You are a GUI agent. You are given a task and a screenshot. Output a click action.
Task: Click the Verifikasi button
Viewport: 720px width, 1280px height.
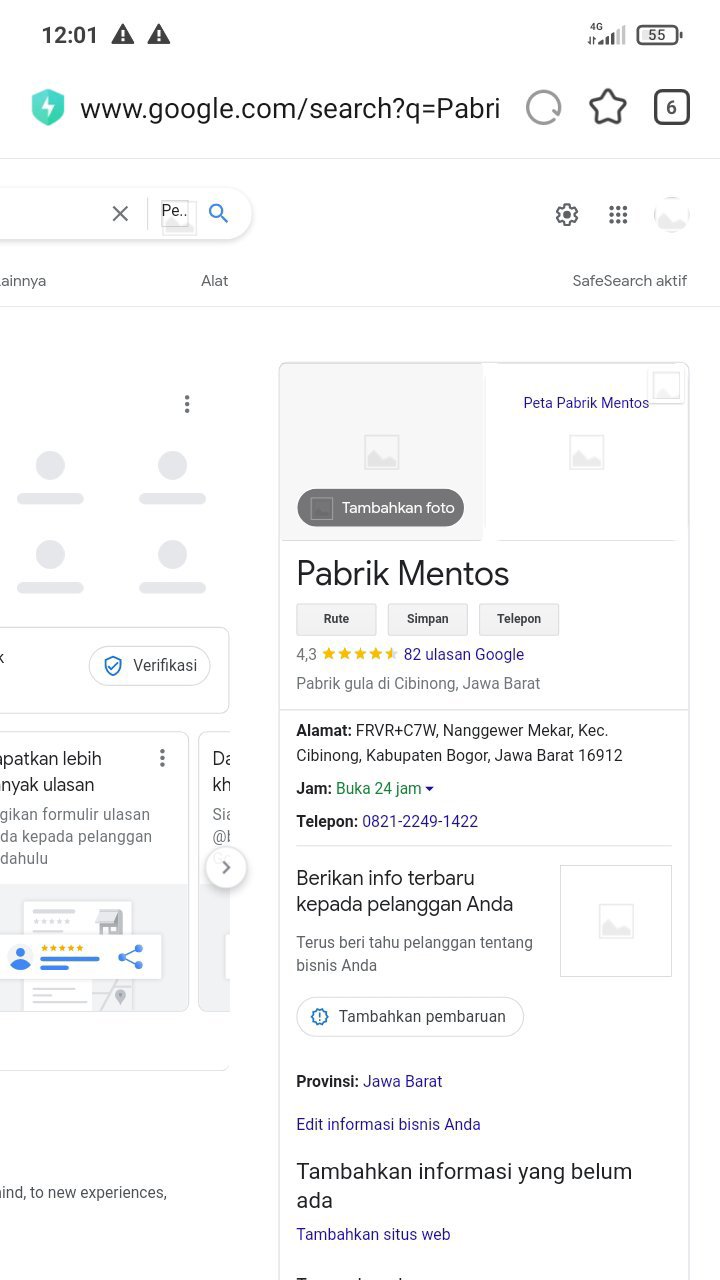150,666
